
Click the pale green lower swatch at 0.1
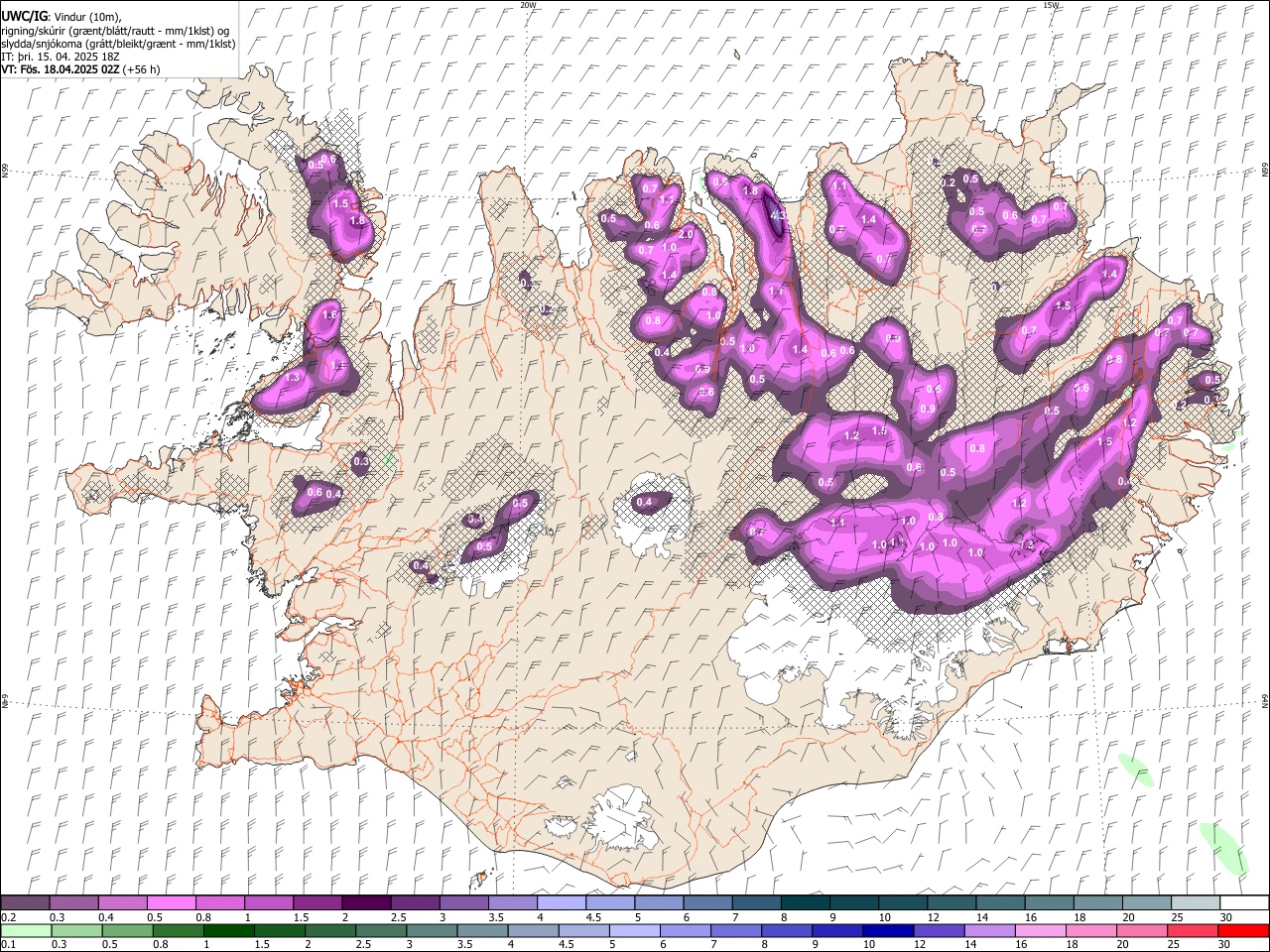coord(27,930)
